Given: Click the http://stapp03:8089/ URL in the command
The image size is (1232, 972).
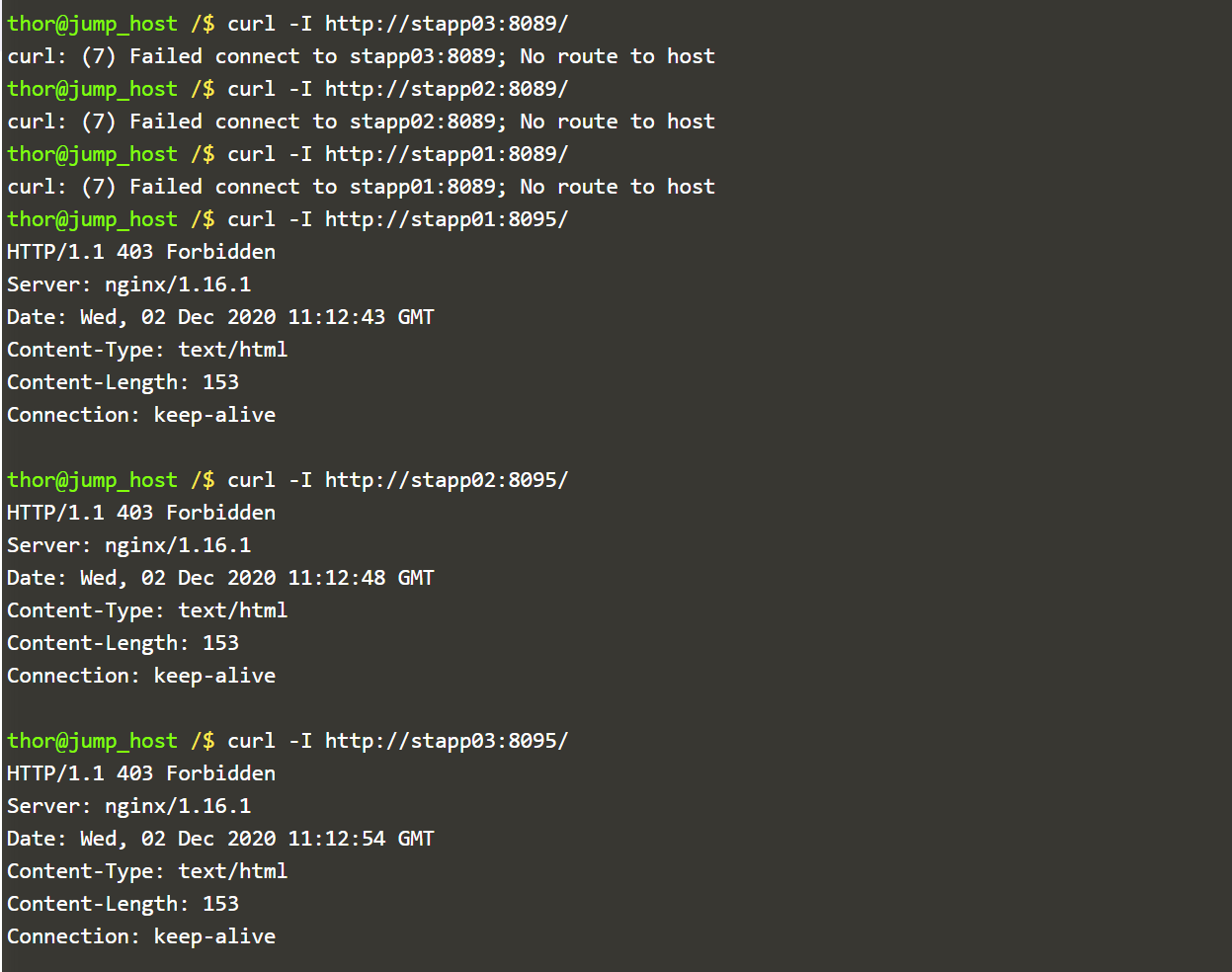Looking at the screenshot, I should 447,24.
